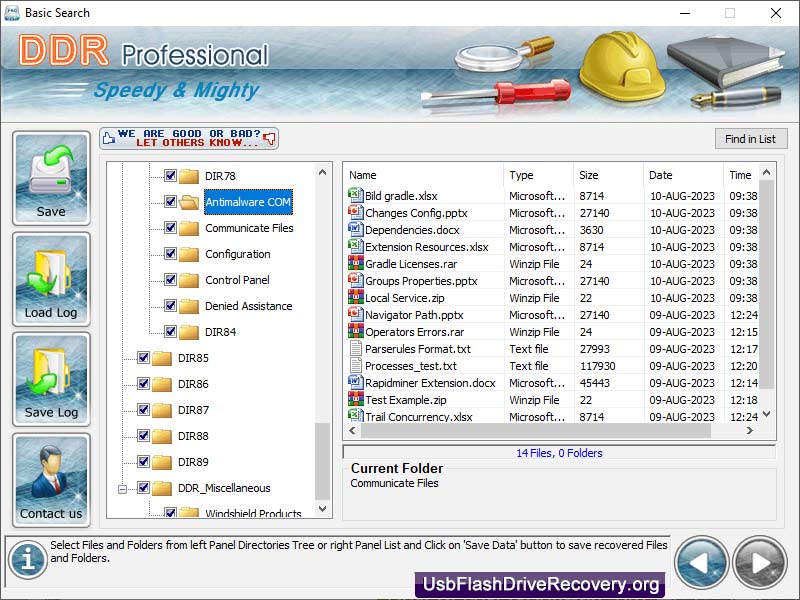Click the text file icon for Parserules Format.txt

point(355,348)
